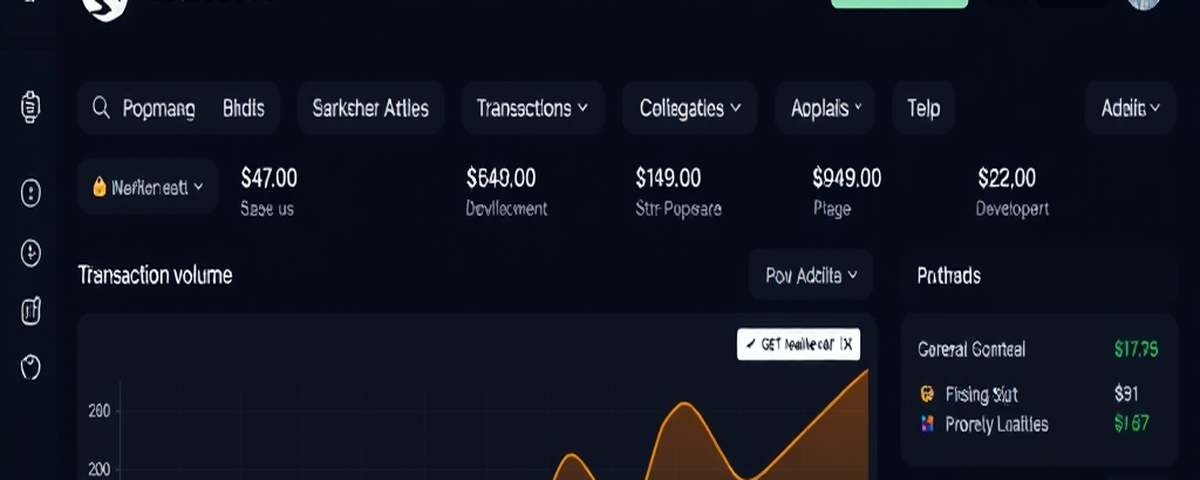Click the checkmark in the GET tooltip
This screenshot has height=480, width=1200.
(752, 344)
